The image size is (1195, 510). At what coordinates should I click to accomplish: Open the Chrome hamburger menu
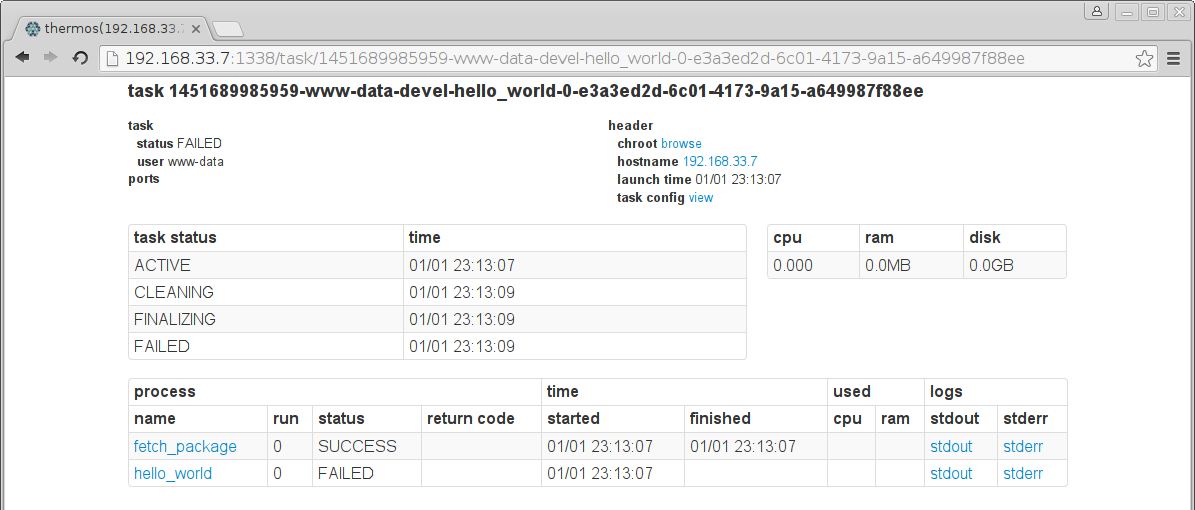pos(1174,59)
